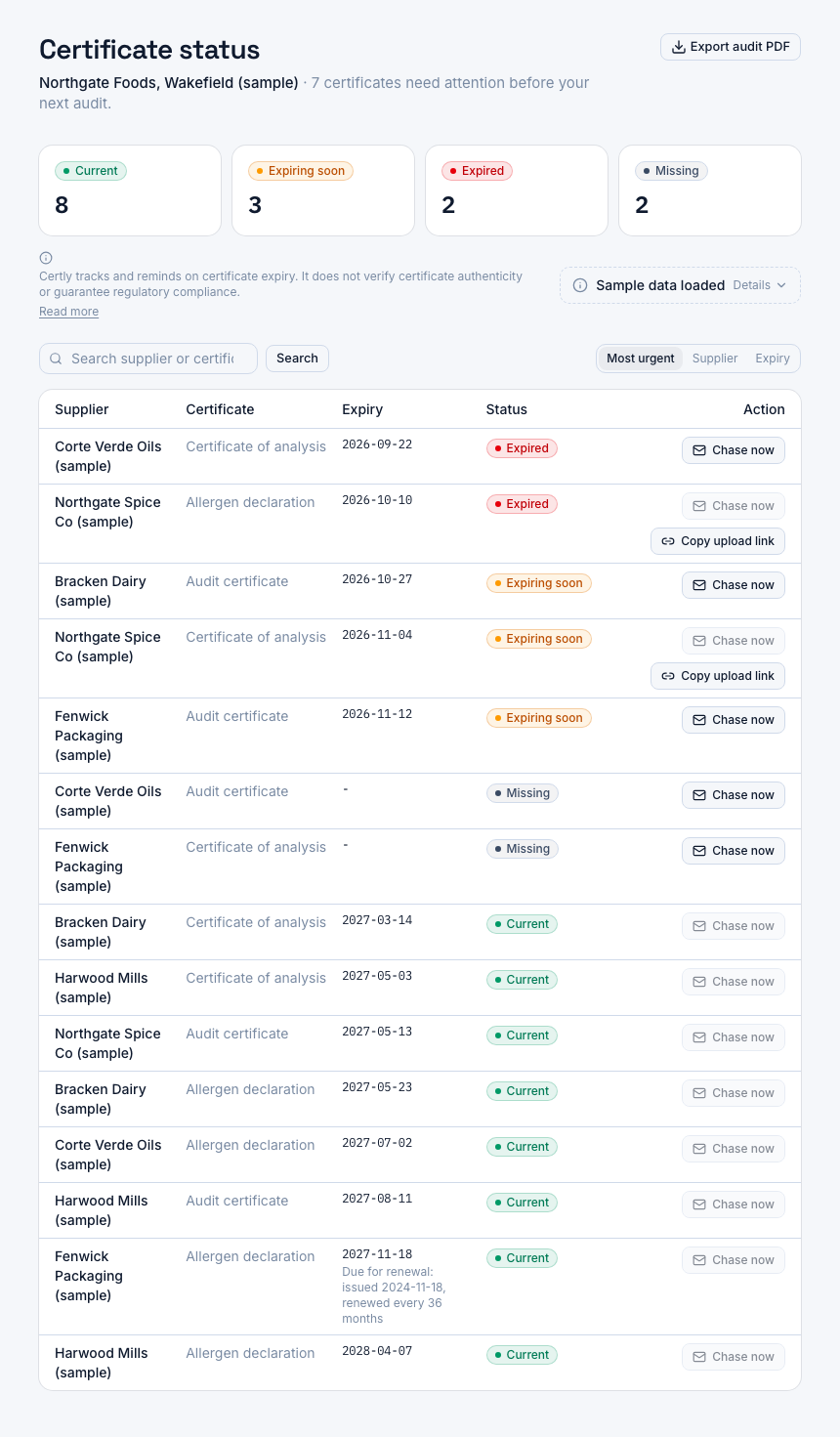
Task: Click the Expiring soon badge on 2026-10-27 row
Action: [x=539, y=583]
